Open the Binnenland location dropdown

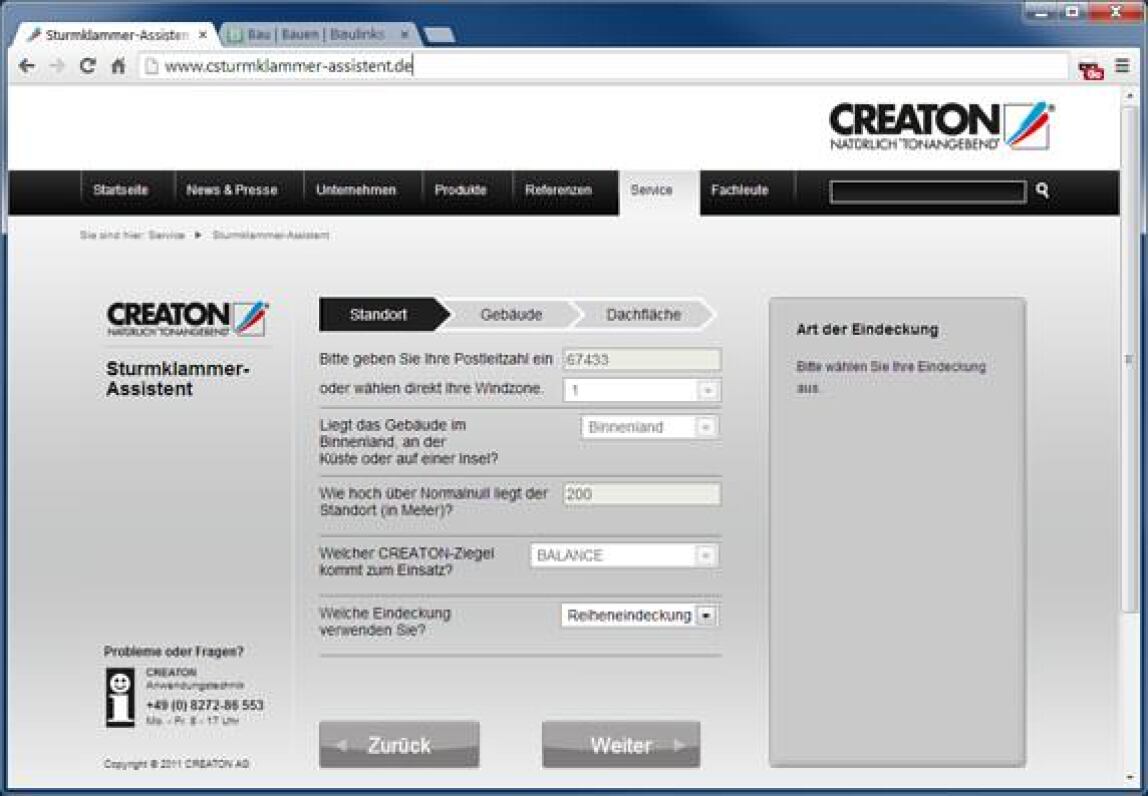[649, 427]
